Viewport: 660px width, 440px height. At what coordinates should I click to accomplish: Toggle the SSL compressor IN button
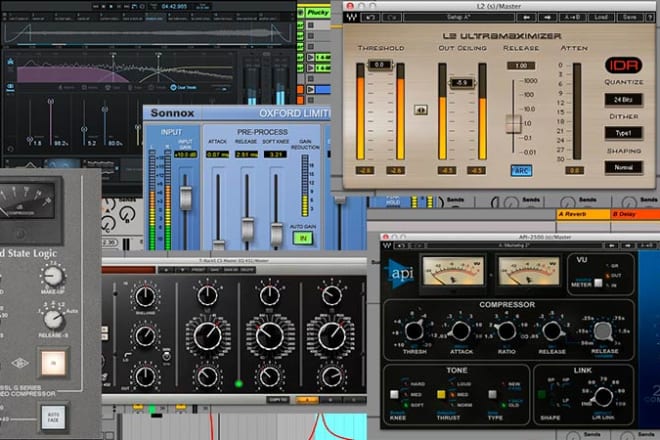click(x=53, y=363)
